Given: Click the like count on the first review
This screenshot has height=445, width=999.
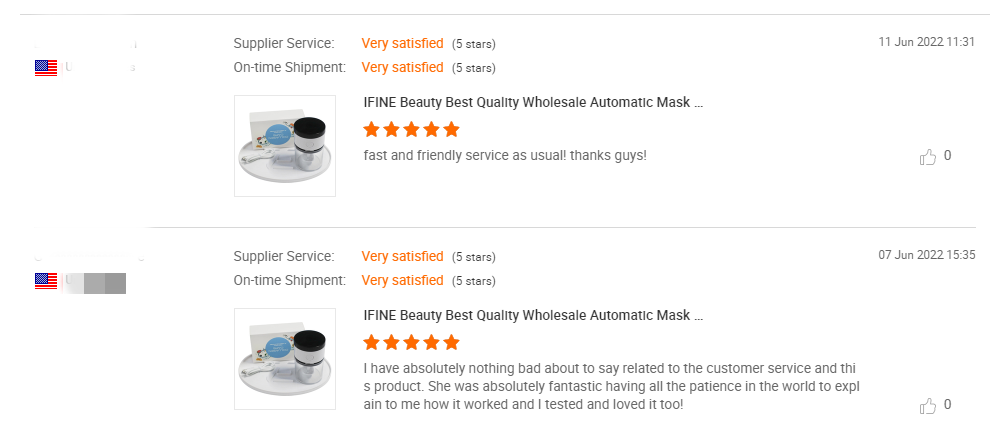Looking at the screenshot, I should pyautogui.click(x=947, y=156).
